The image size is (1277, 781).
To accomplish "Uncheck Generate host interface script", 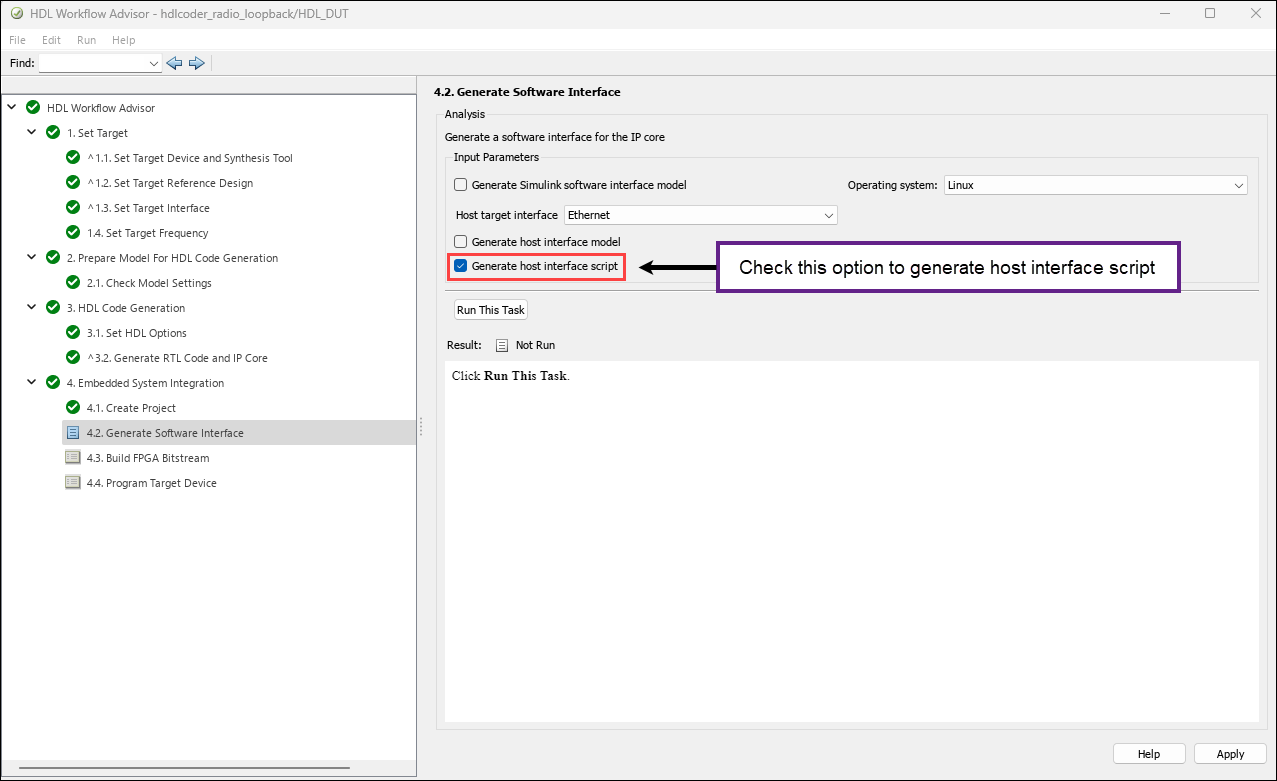I will tap(461, 266).
